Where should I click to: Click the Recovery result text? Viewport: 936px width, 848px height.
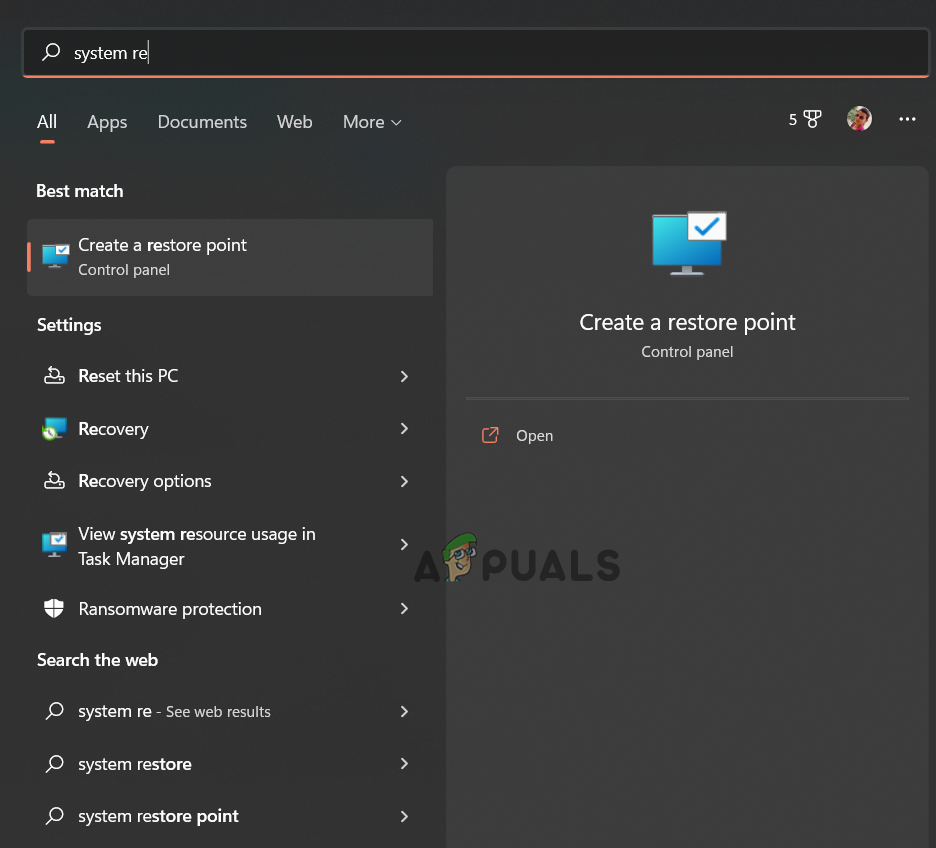113,429
